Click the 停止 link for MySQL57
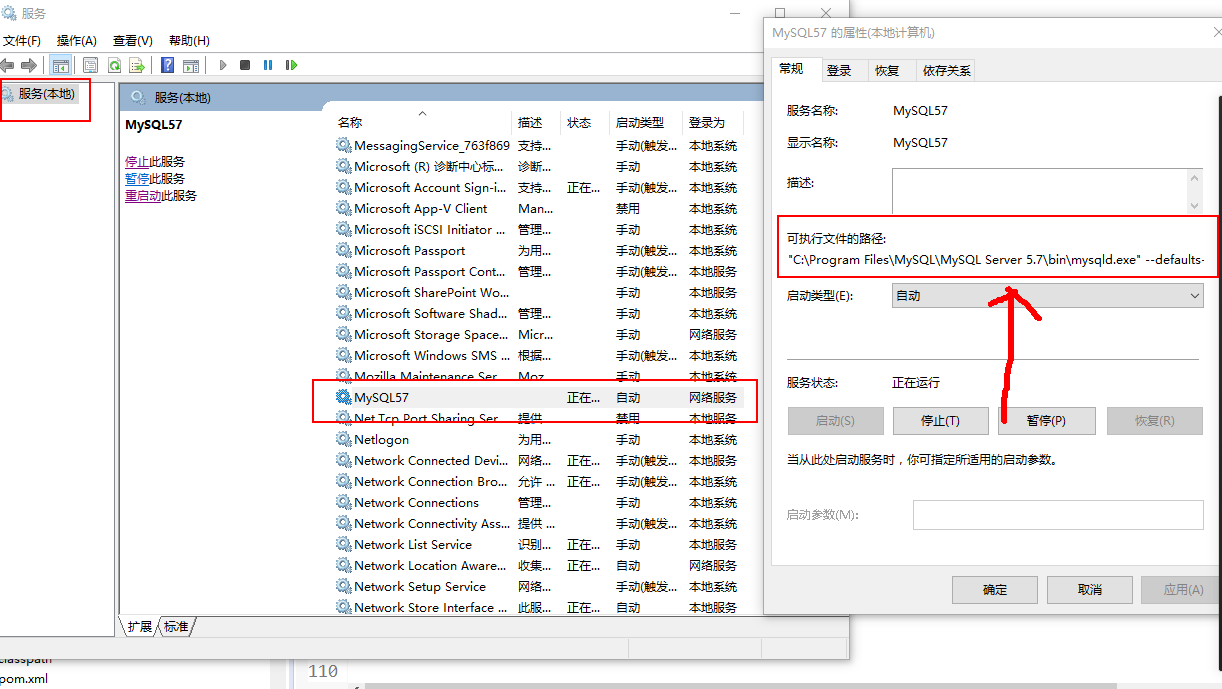Viewport: 1222px width, 689px height. coord(137,161)
